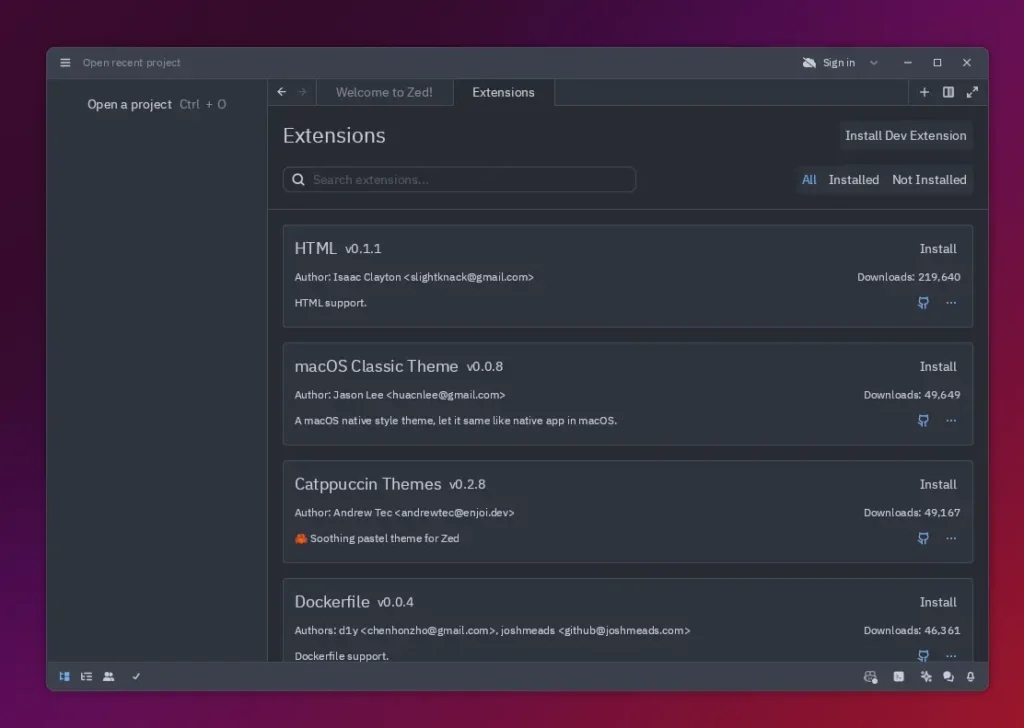Click the Install Dev Extension button
Screen dimensions: 1024x728
905,136
